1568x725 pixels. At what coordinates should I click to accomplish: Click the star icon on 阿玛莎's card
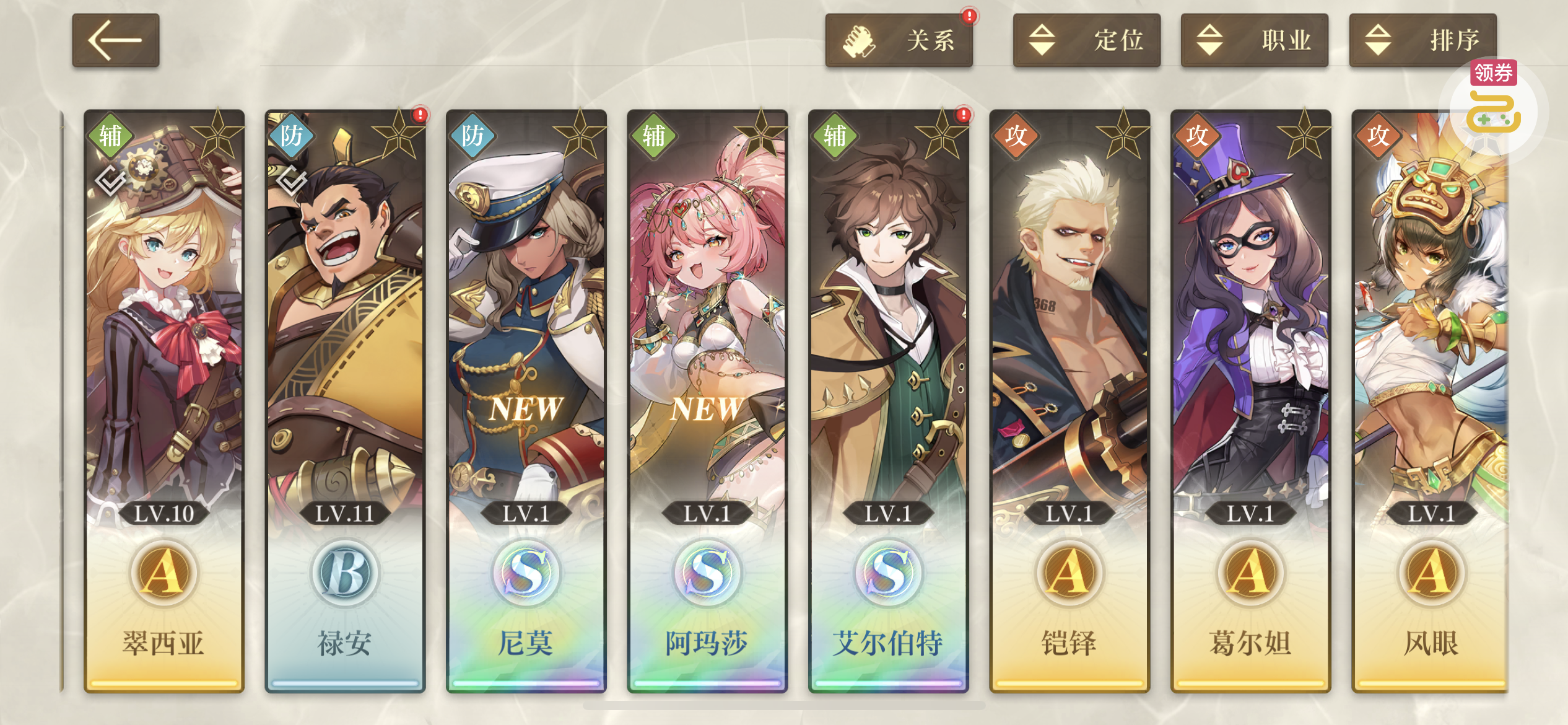point(760,134)
